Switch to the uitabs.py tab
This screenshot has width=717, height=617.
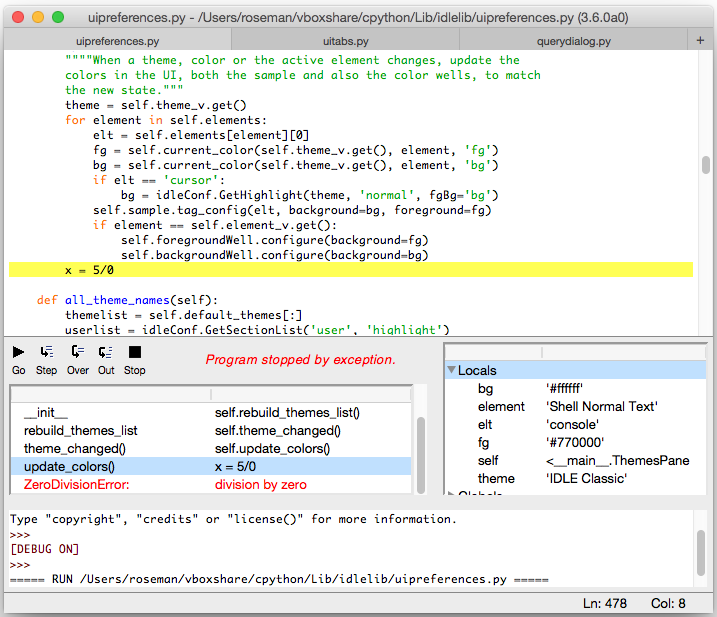[x=346, y=41]
